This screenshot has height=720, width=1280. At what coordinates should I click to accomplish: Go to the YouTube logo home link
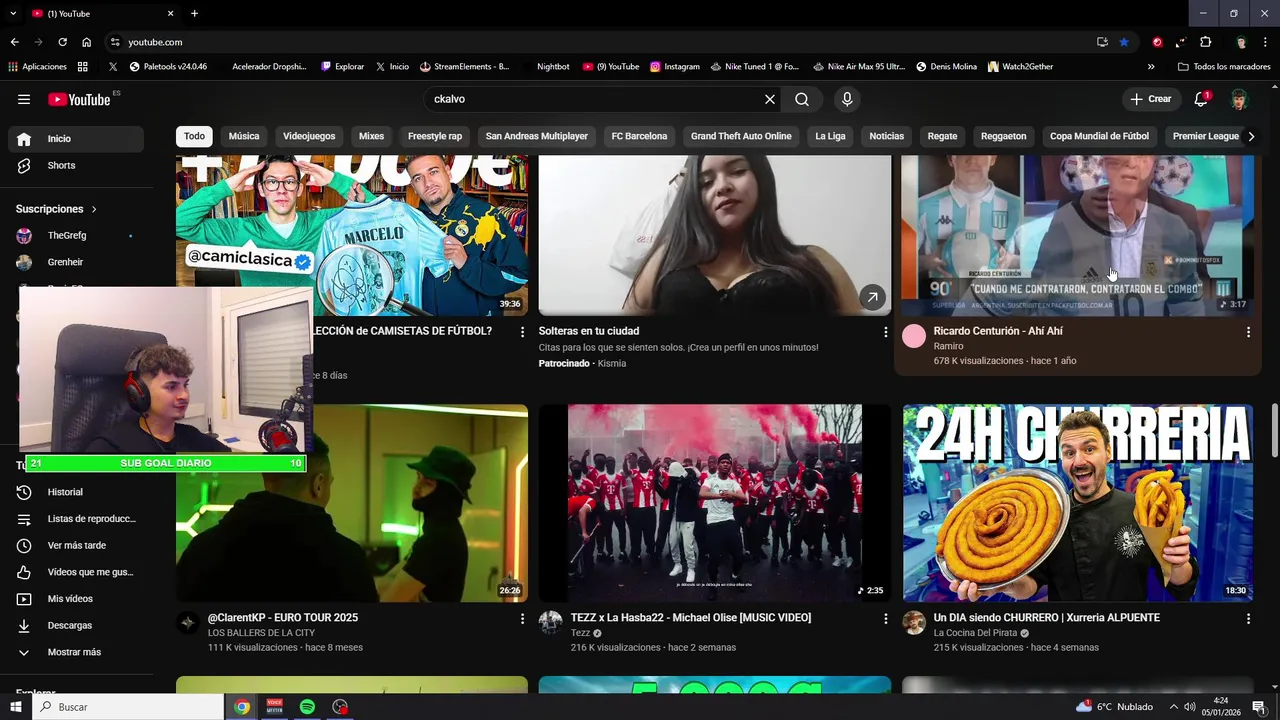click(x=79, y=99)
